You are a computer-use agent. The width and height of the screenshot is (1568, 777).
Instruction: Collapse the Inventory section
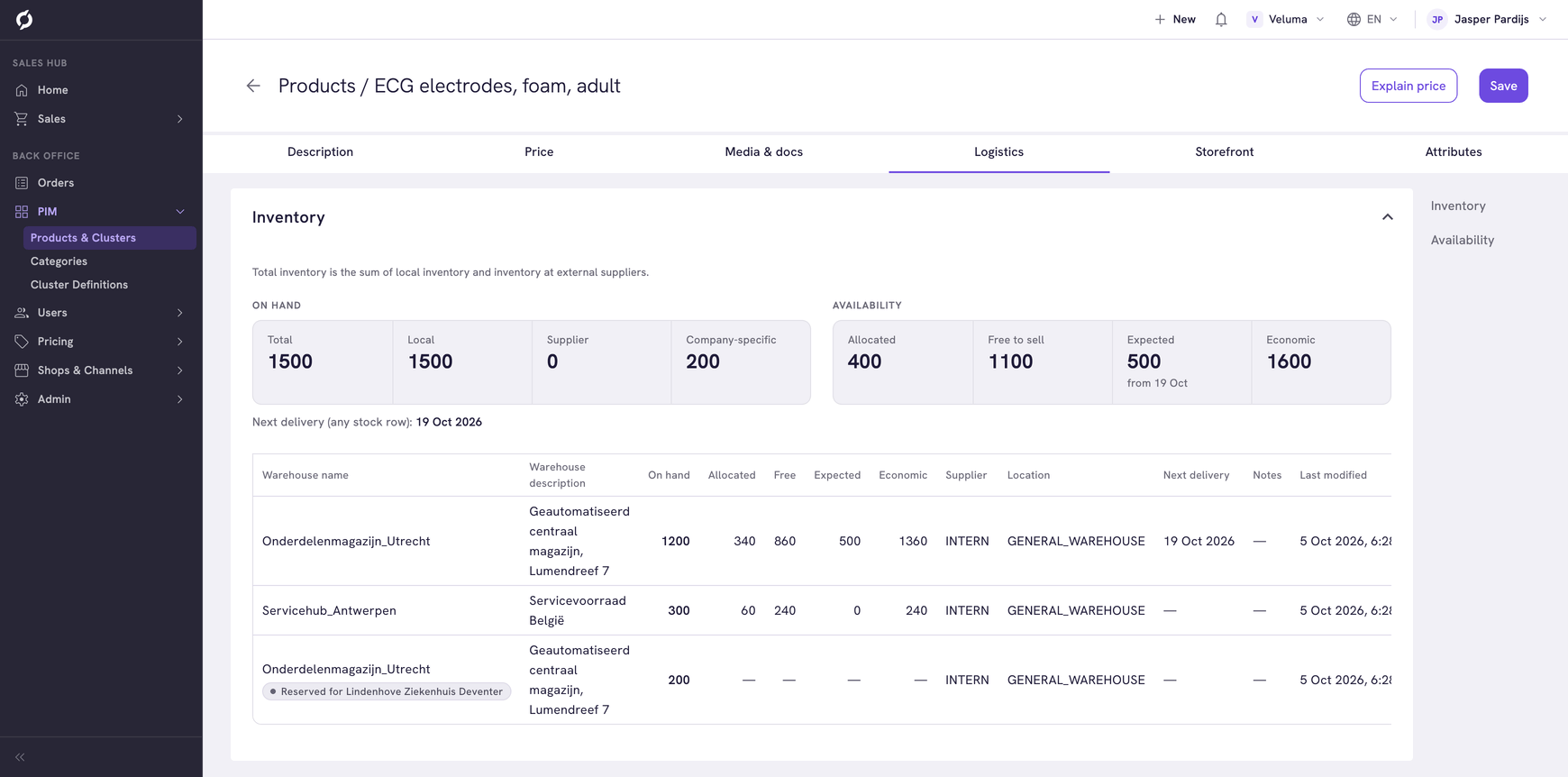[x=1388, y=217]
